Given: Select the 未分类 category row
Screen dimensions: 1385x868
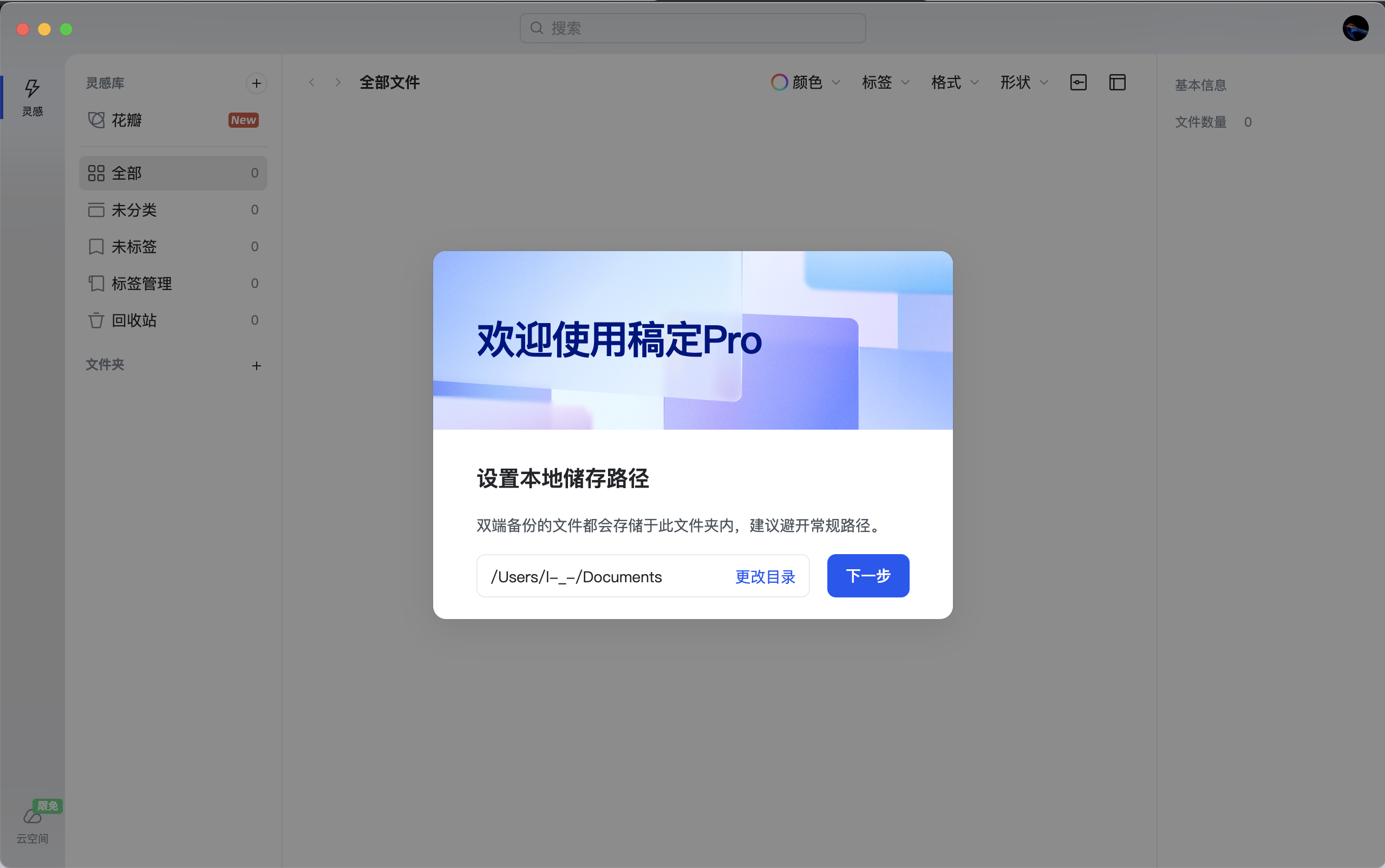Looking at the screenshot, I should pos(173,209).
